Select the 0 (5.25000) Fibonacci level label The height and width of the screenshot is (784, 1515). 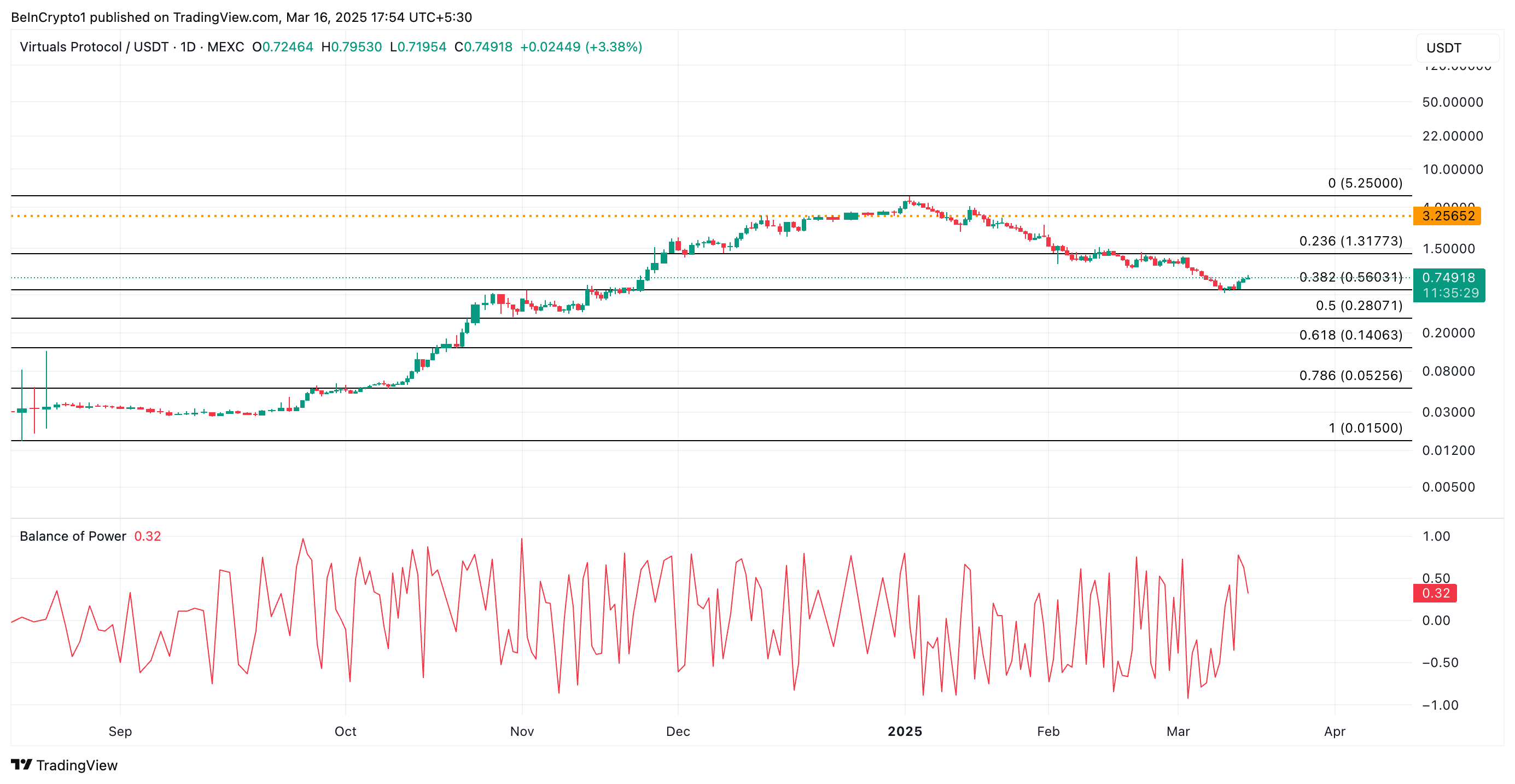click(1365, 183)
